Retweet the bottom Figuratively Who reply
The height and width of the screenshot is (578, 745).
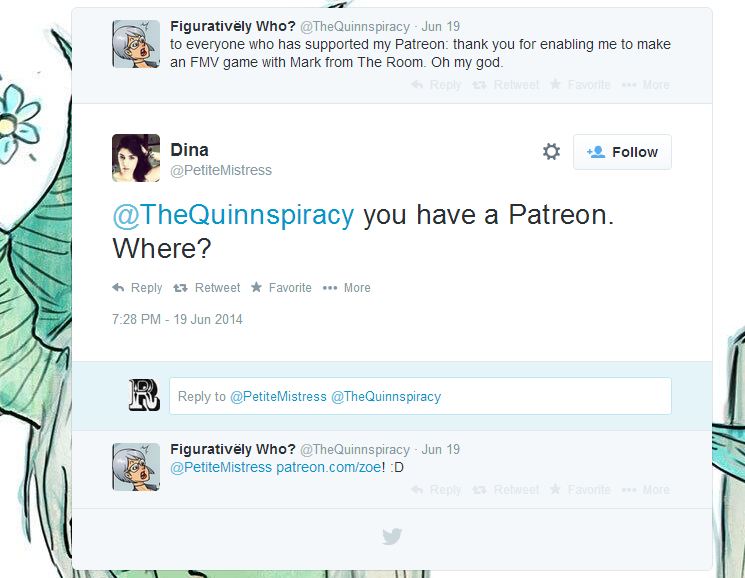506,490
